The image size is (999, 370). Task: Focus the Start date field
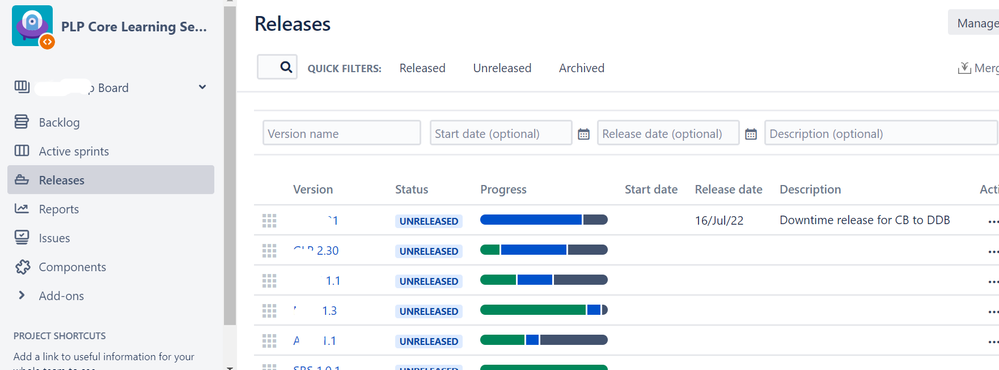coord(501,133)
